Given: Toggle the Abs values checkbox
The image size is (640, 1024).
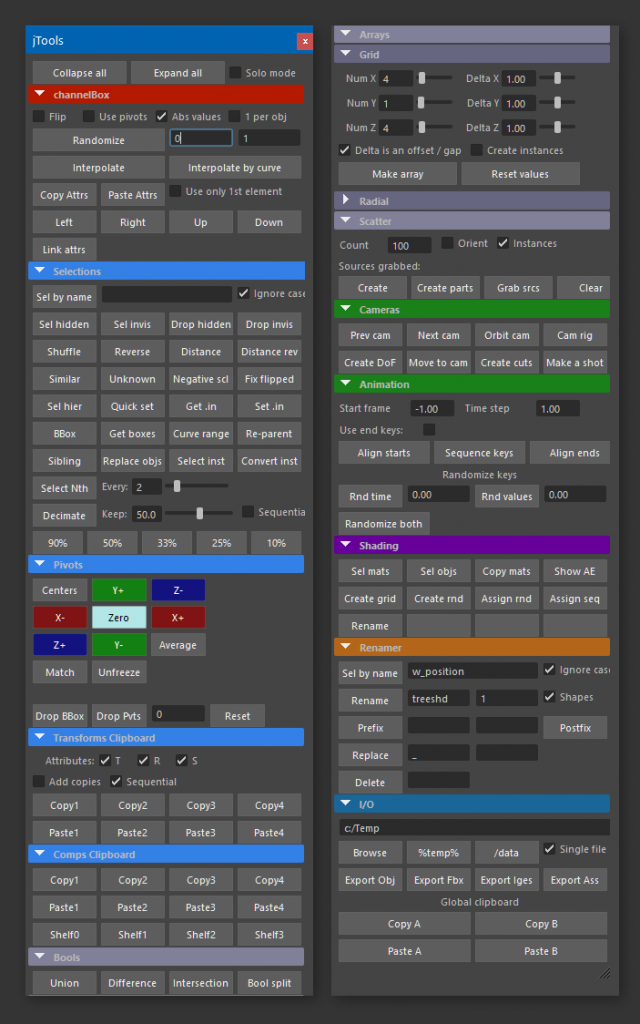Looking at the screenshot, I should pos(162,116).
